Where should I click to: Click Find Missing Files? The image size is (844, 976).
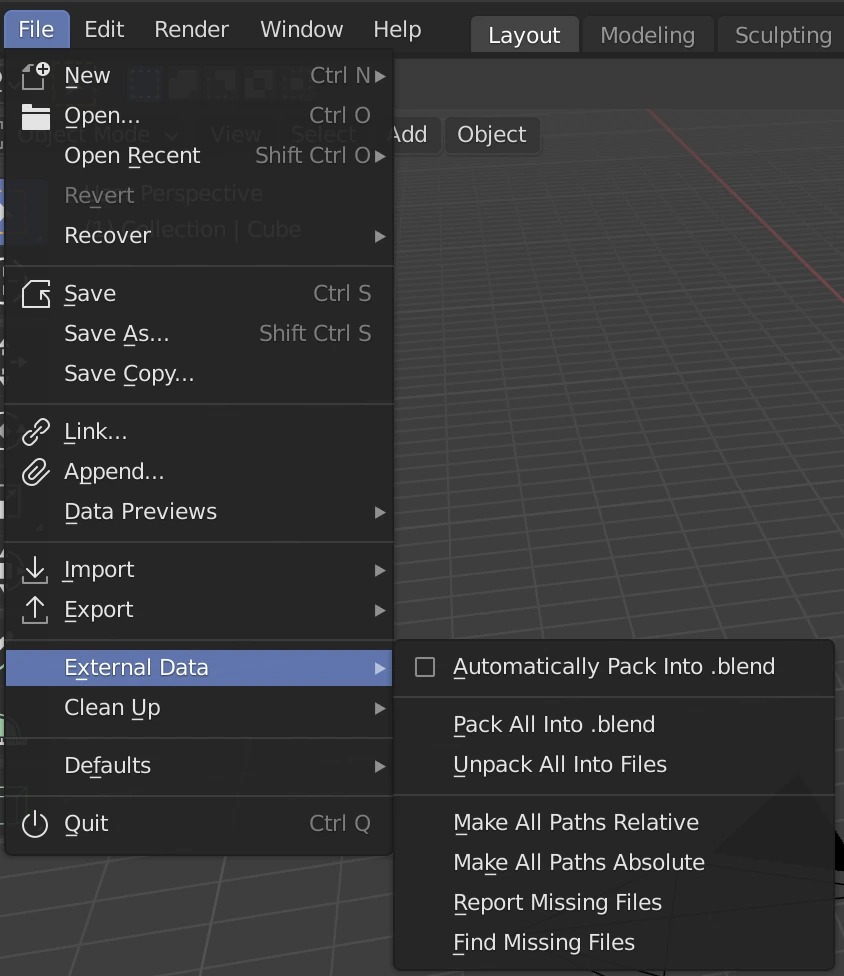(x=544, y=942)
